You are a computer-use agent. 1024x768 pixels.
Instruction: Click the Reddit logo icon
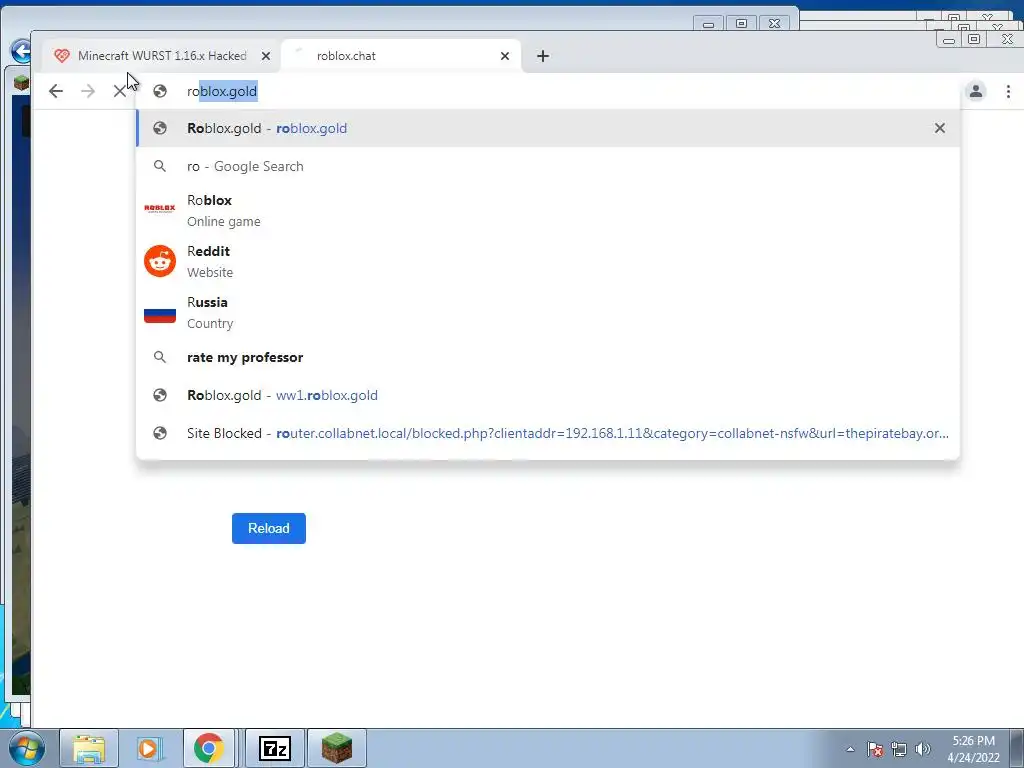click(159, 261)
